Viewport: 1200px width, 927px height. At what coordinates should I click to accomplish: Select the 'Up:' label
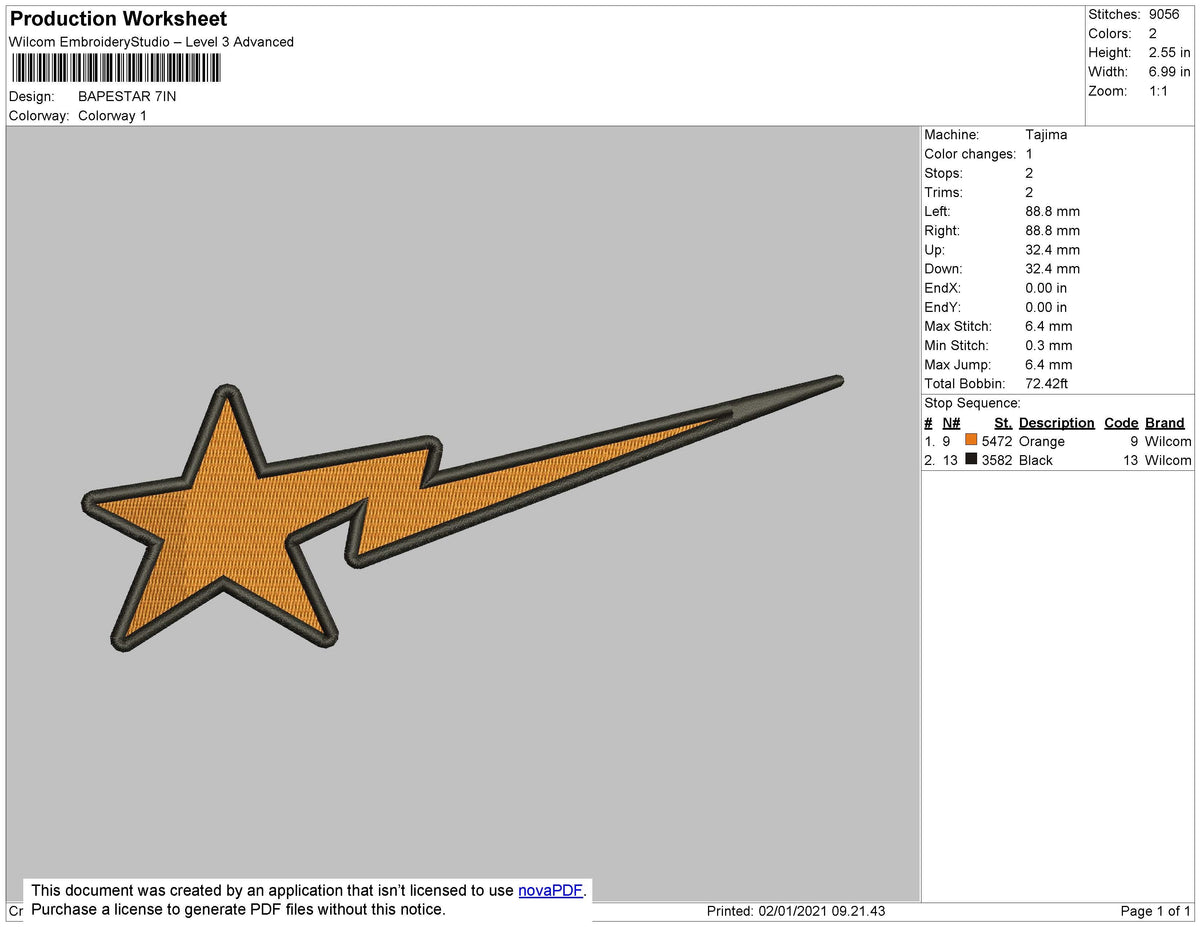(934, 250)
